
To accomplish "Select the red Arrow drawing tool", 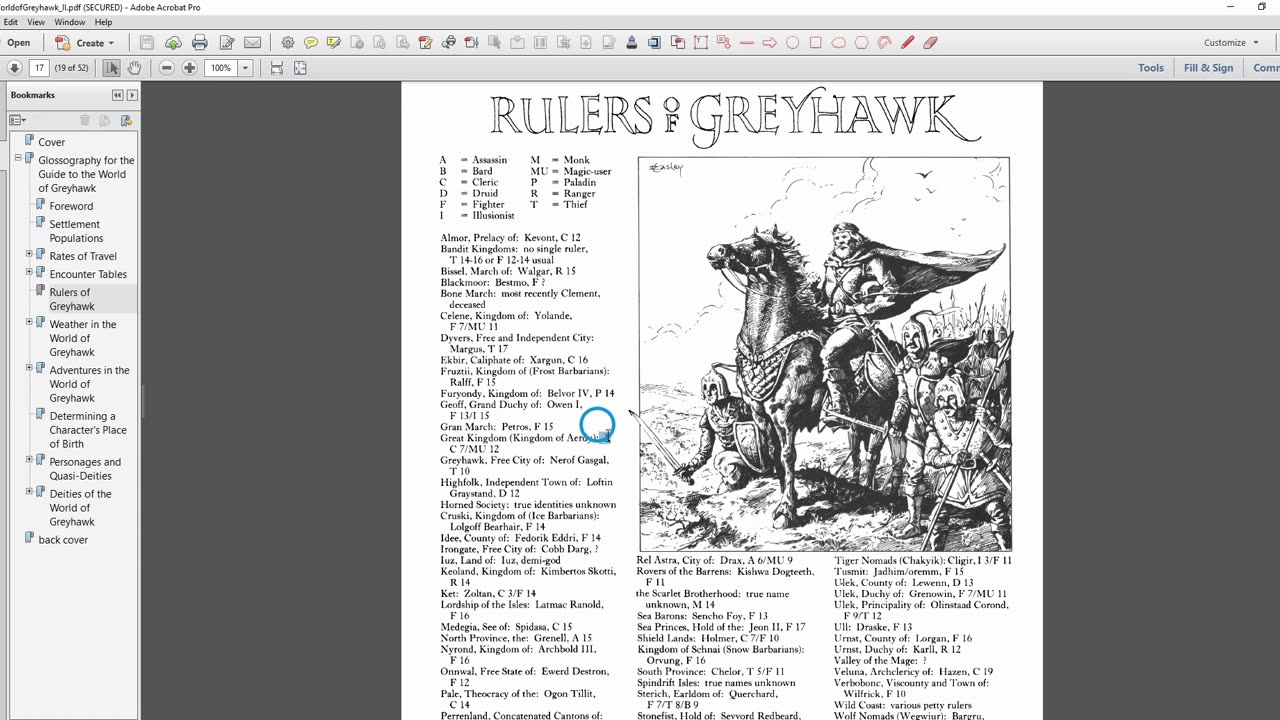I will click(x=770, y=43).
